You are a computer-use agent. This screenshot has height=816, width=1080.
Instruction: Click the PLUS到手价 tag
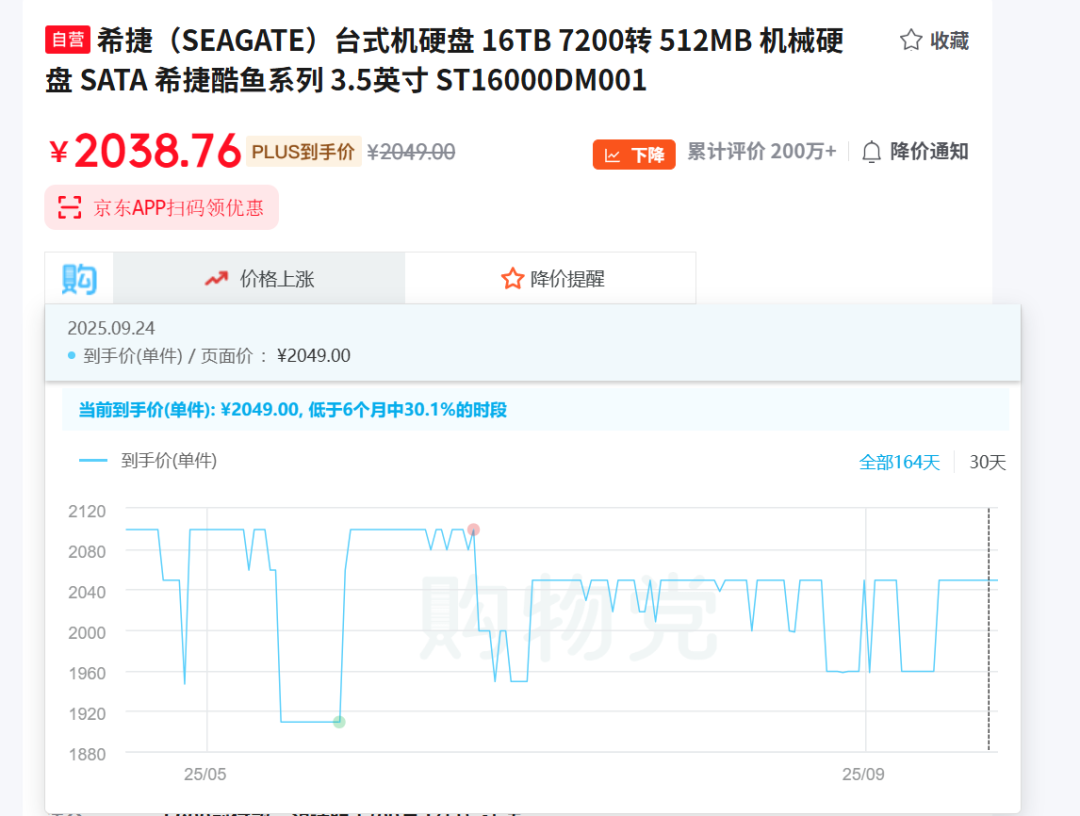tap(304, 151)
